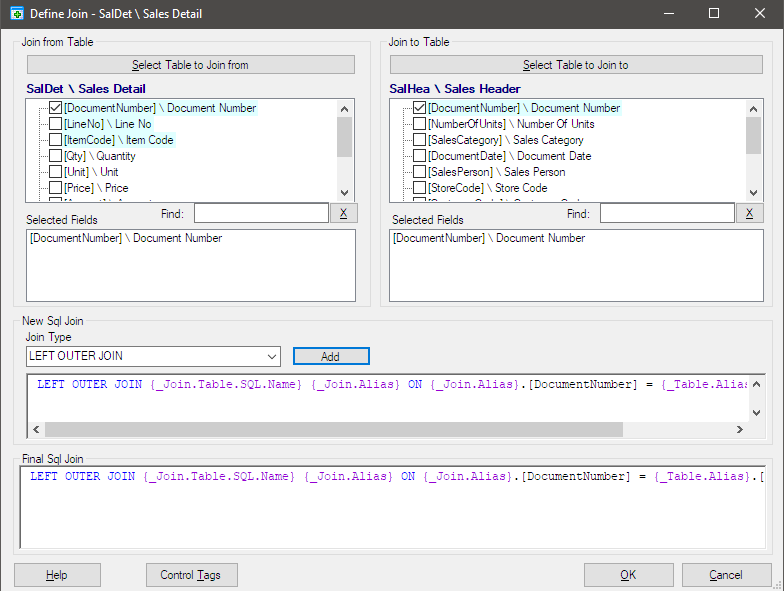The image size is (784, 591).
Task: Confirm the join with OK
Action: (x=628, y=575)
